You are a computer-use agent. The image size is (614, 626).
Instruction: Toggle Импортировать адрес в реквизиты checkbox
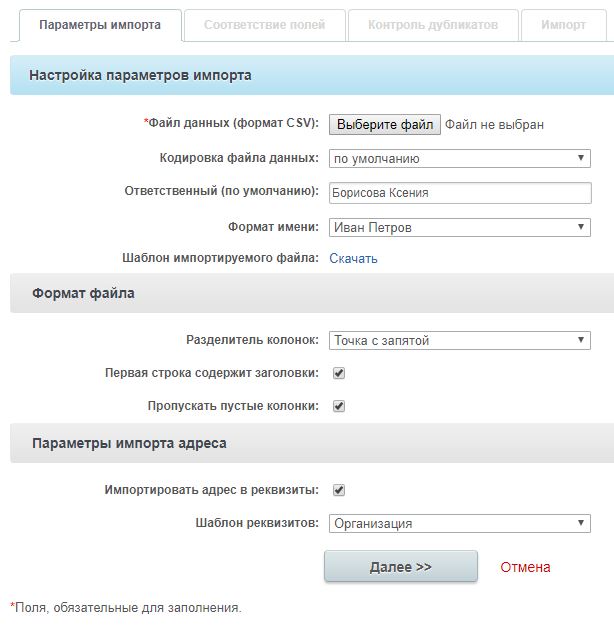tap(339, 490)
